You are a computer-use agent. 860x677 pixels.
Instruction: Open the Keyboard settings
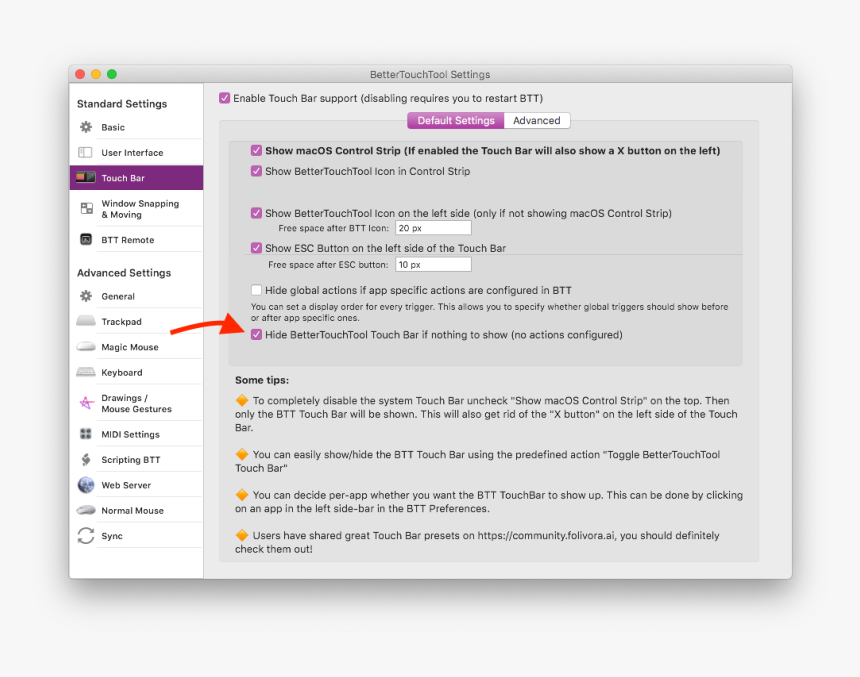(x=136, y=373)
